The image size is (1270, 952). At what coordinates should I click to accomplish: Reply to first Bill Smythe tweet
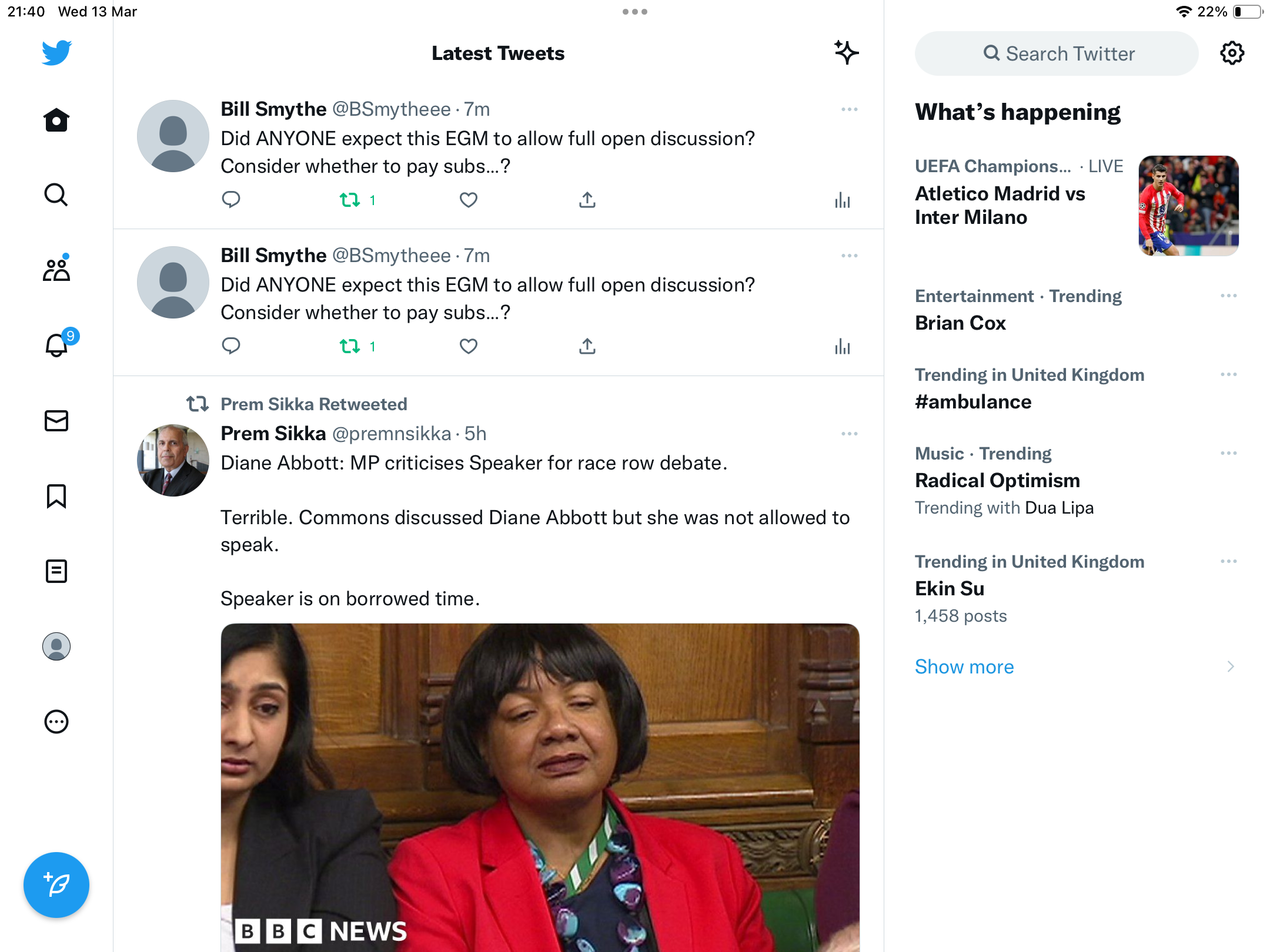[x=231, y=200]
